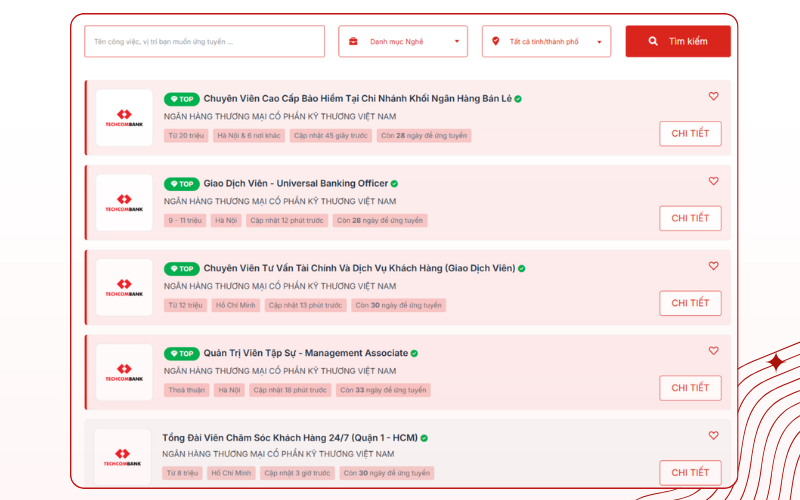The image size is (800, 500).
Task: Click the Cập nhật 18 phút trước tag
Action: click(x=290, y=390)
